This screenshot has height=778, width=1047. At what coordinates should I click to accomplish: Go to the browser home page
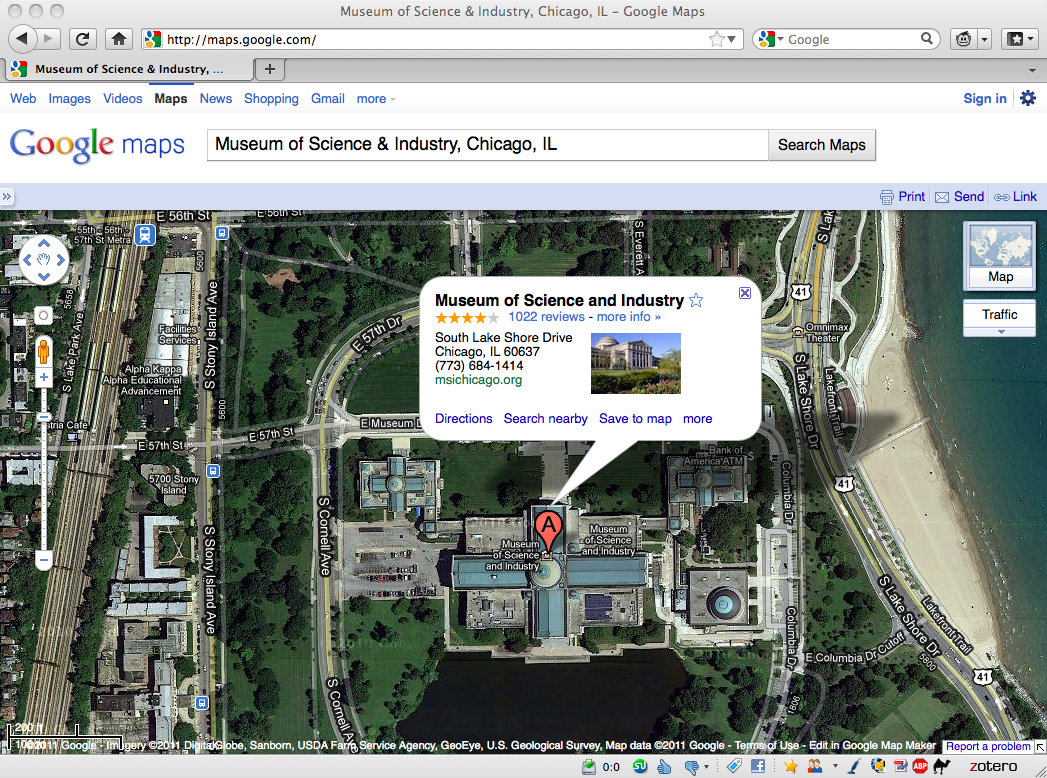click(x=119, y=39)
